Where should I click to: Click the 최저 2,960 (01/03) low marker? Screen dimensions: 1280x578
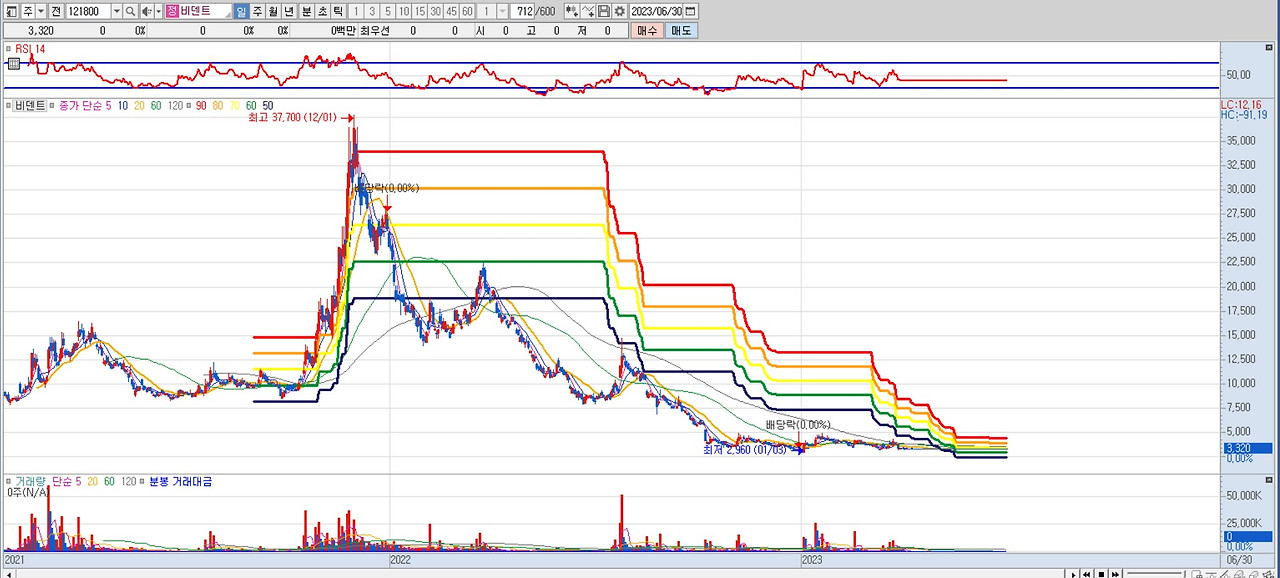[x=744, y=451]
